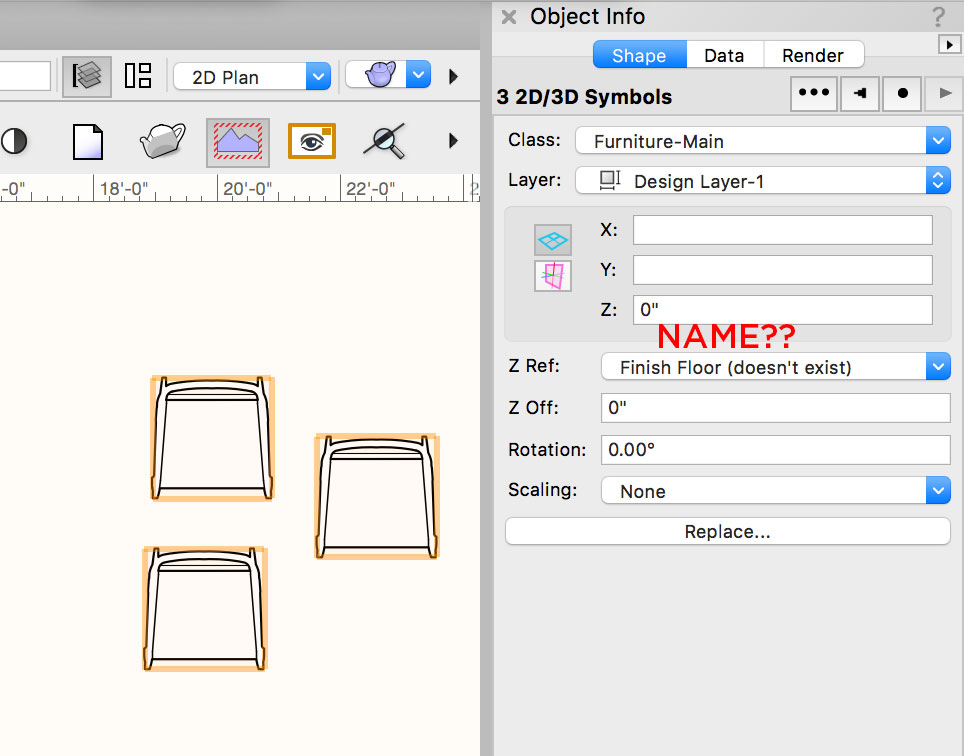Toggle the pink screen plane view button
This screenshot has height=756, width=964.
[553, 276]
